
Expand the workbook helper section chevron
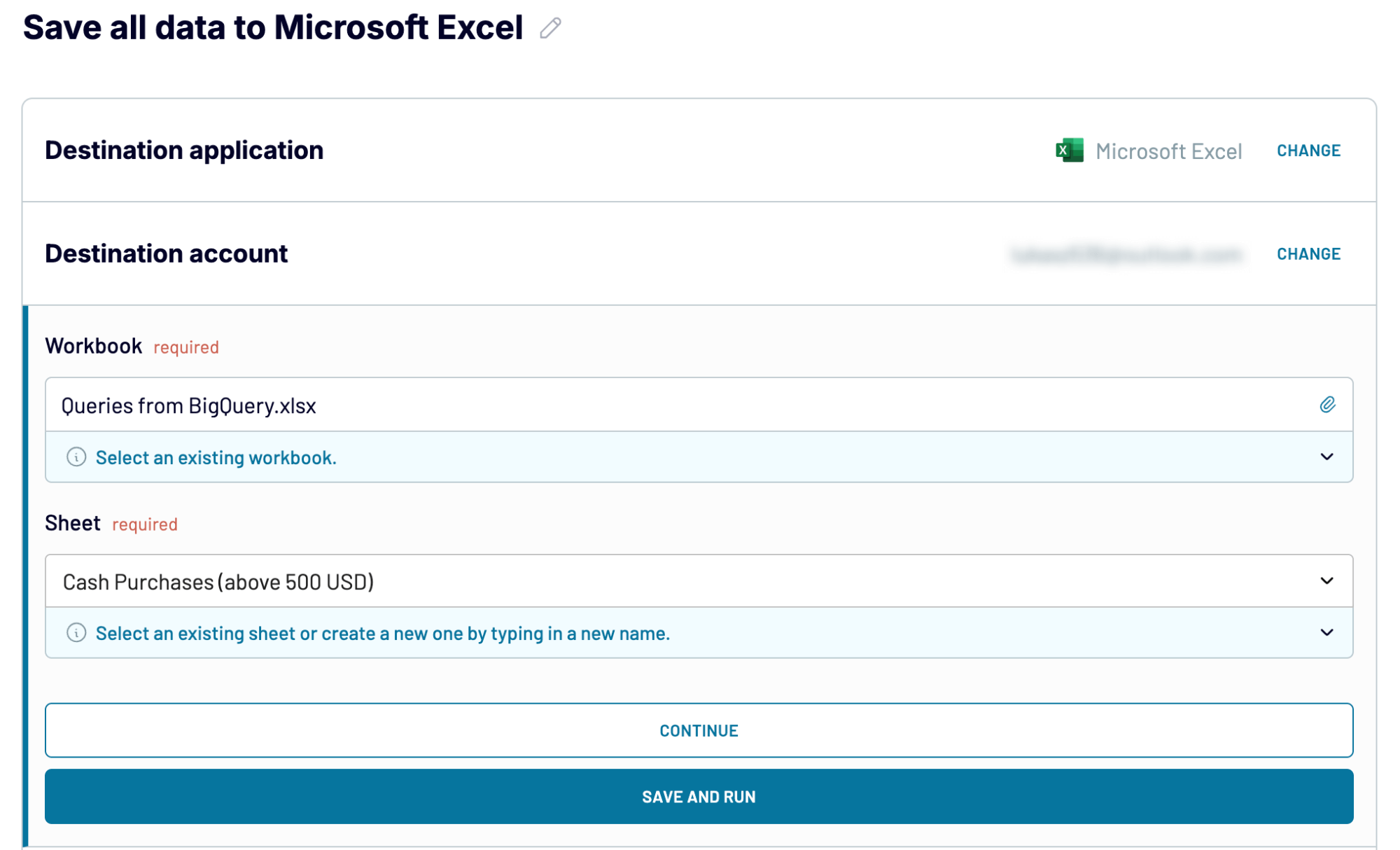(1326, 457)
